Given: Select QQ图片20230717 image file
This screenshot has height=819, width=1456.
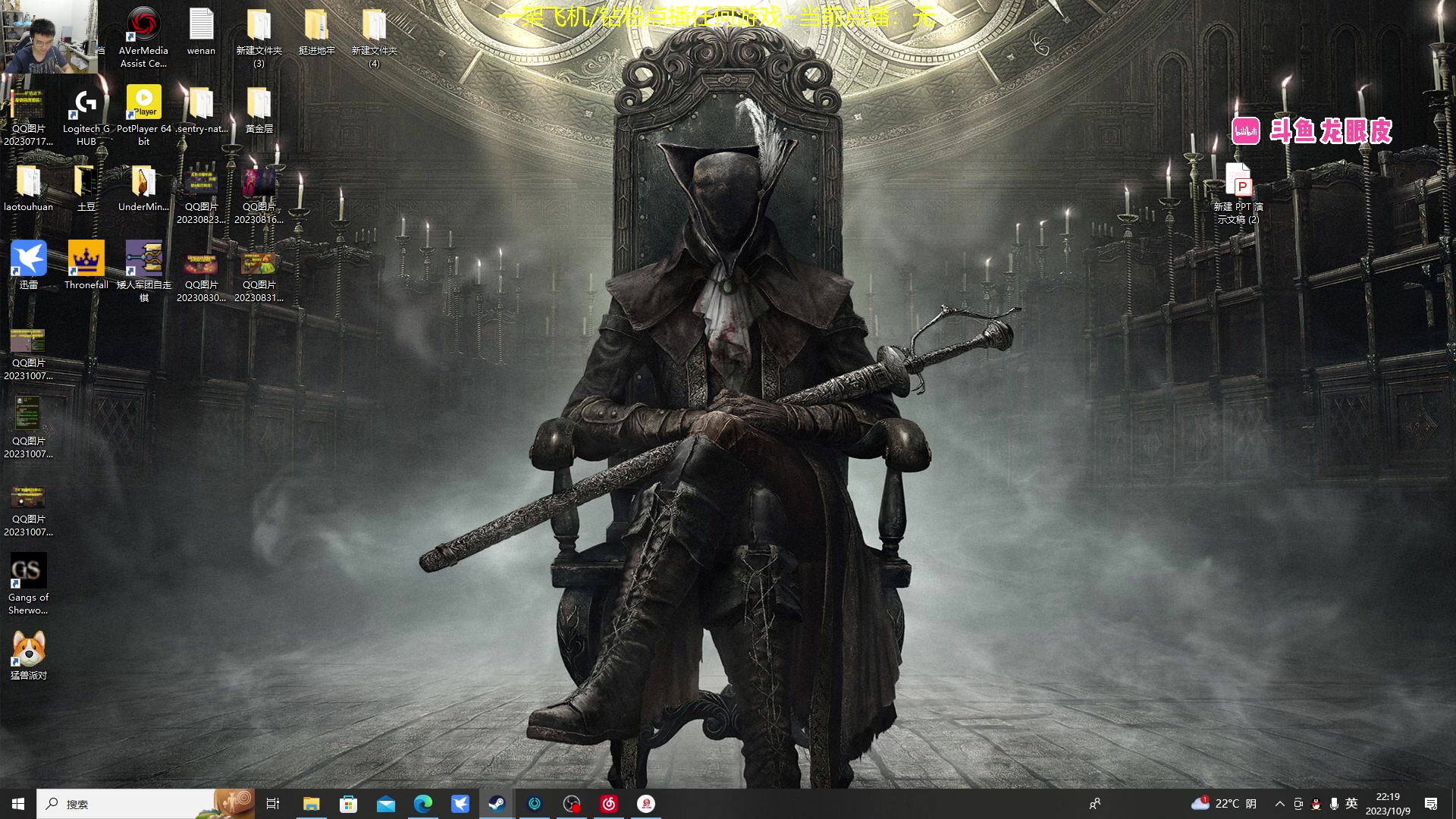Looking at the screenshot, I should point(28,116).
